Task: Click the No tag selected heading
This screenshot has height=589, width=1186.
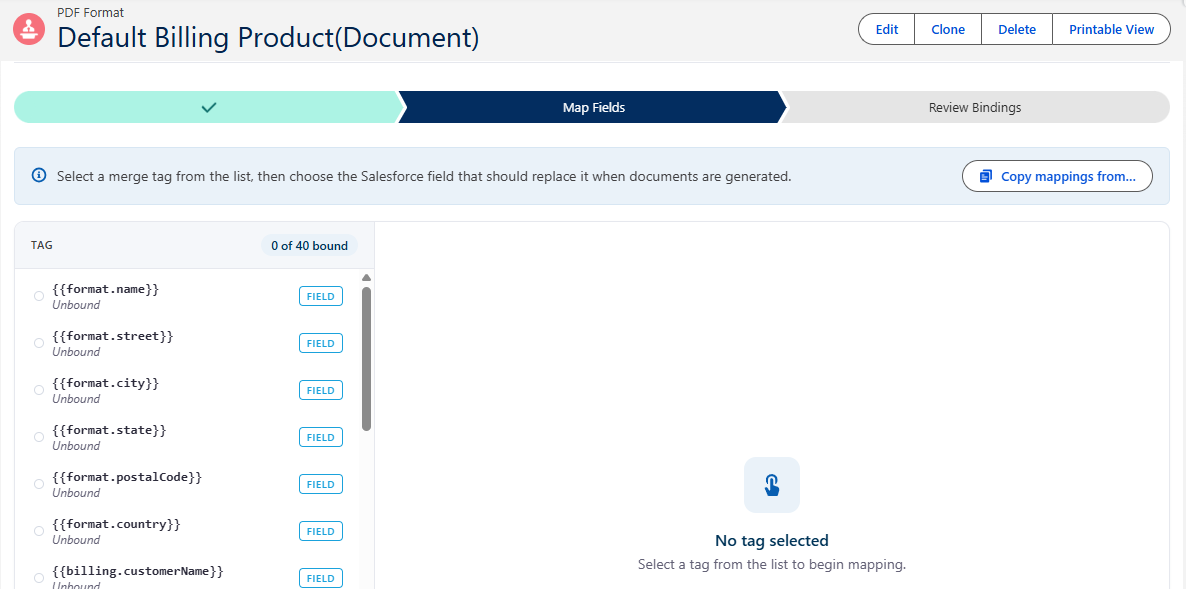Action: coord(772,541)
